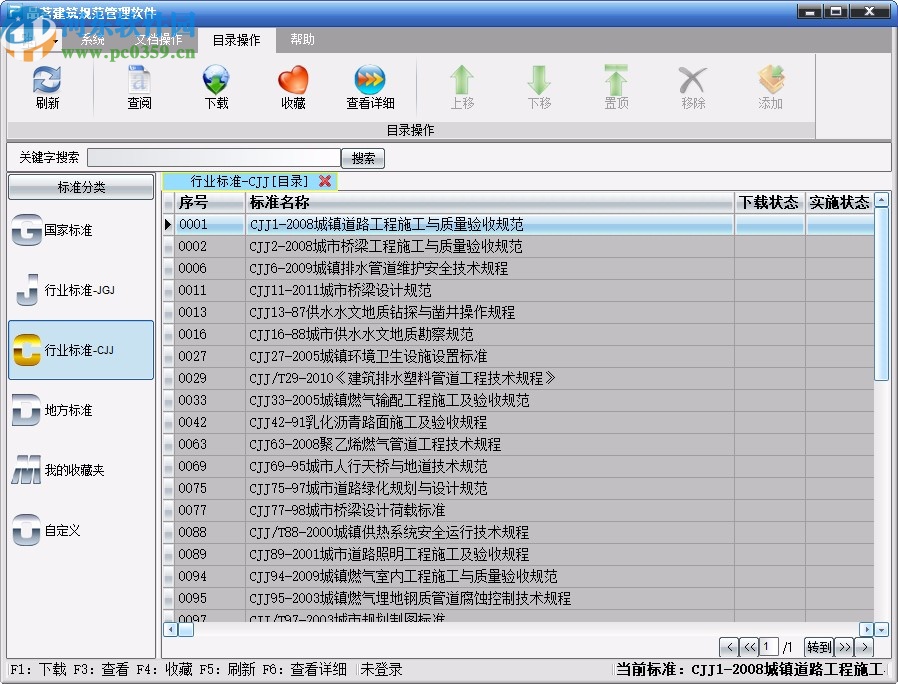
Task: Close the 行业标准-CJJ[目录] tab
Action: click(325, 182)
